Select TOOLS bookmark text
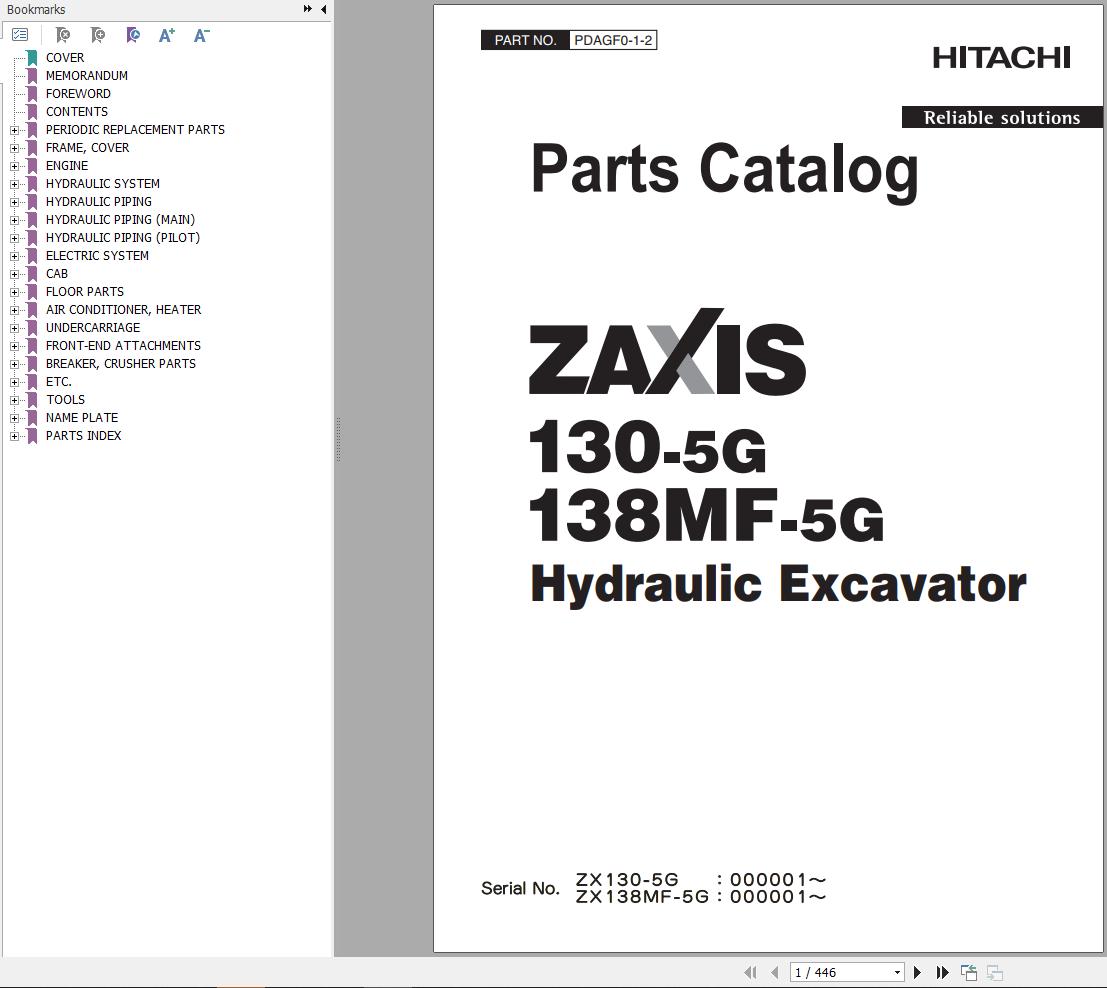This screenshot has height=988, width=1107. pyautogui.click(x=66, y=400)
